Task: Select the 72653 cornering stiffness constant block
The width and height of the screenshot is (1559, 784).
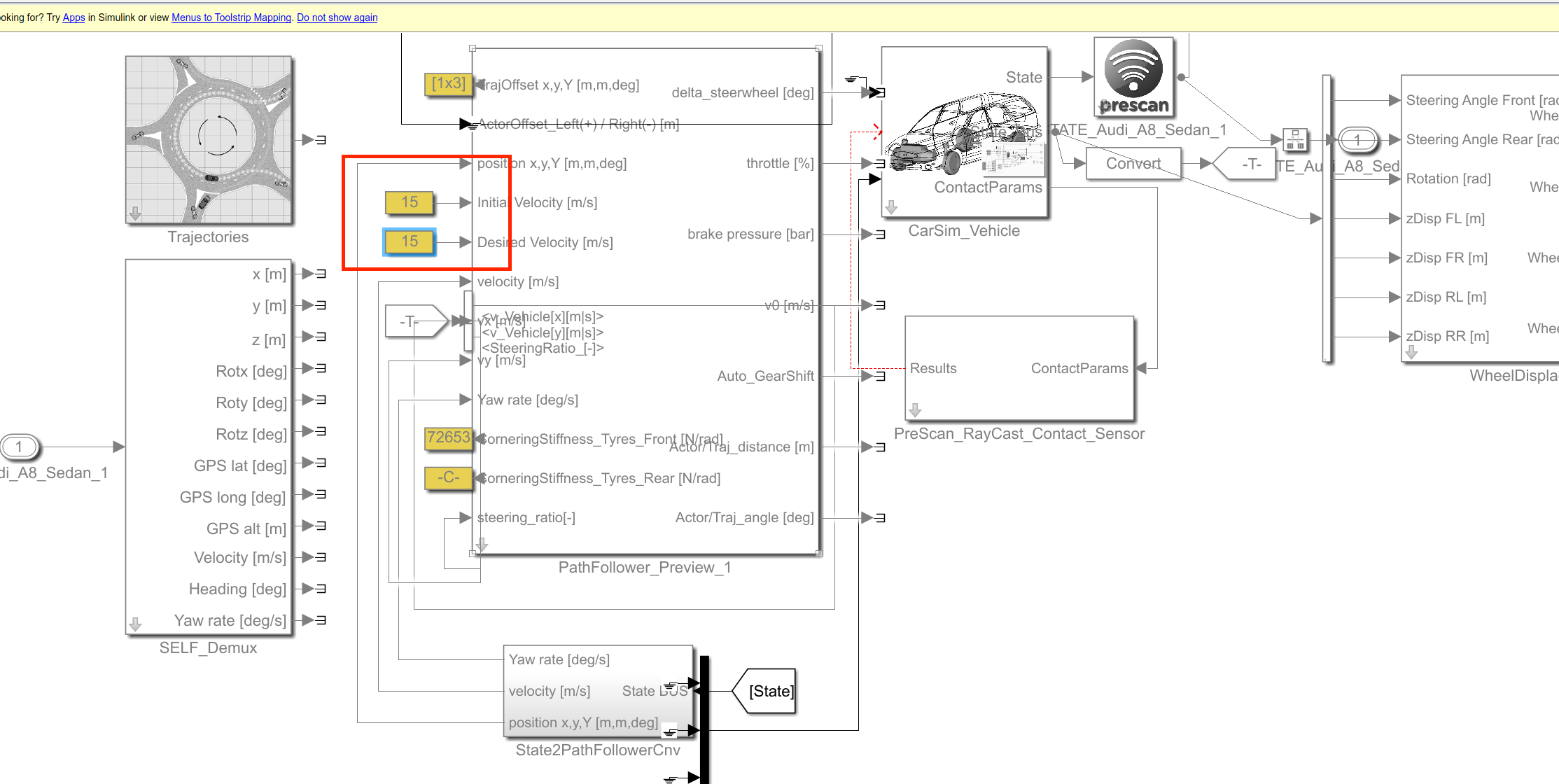Action: click(x=448, y=438)
